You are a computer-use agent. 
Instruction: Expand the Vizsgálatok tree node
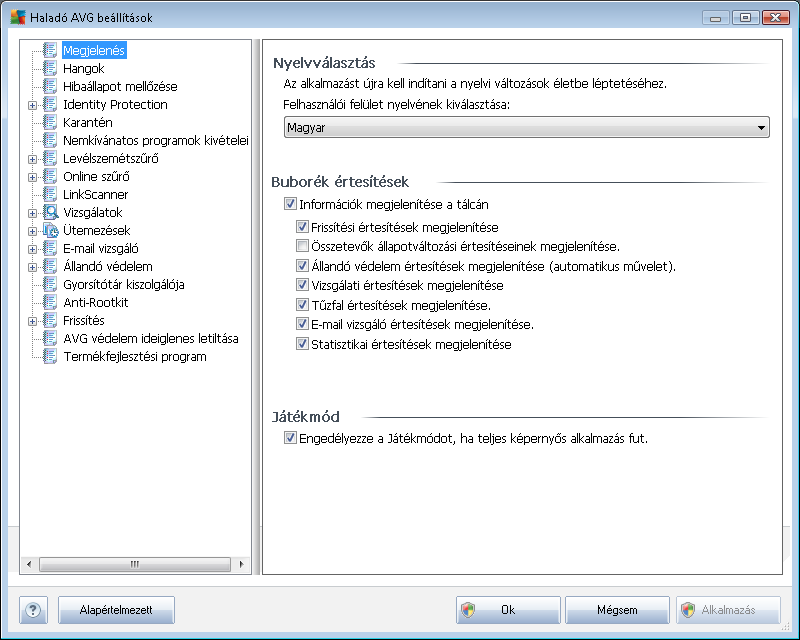pos(32,213)
